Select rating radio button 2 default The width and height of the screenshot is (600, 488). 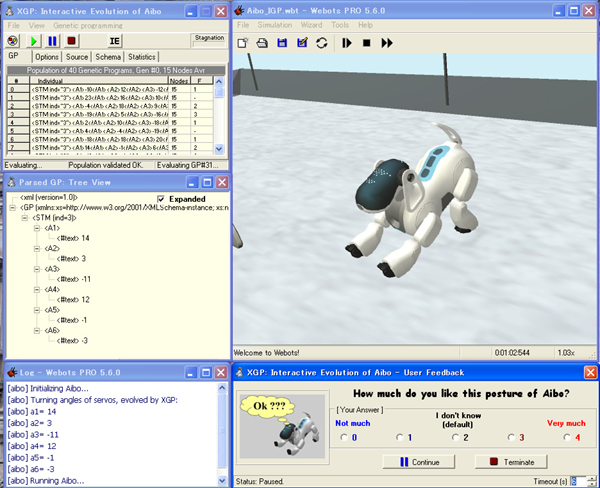455,437
